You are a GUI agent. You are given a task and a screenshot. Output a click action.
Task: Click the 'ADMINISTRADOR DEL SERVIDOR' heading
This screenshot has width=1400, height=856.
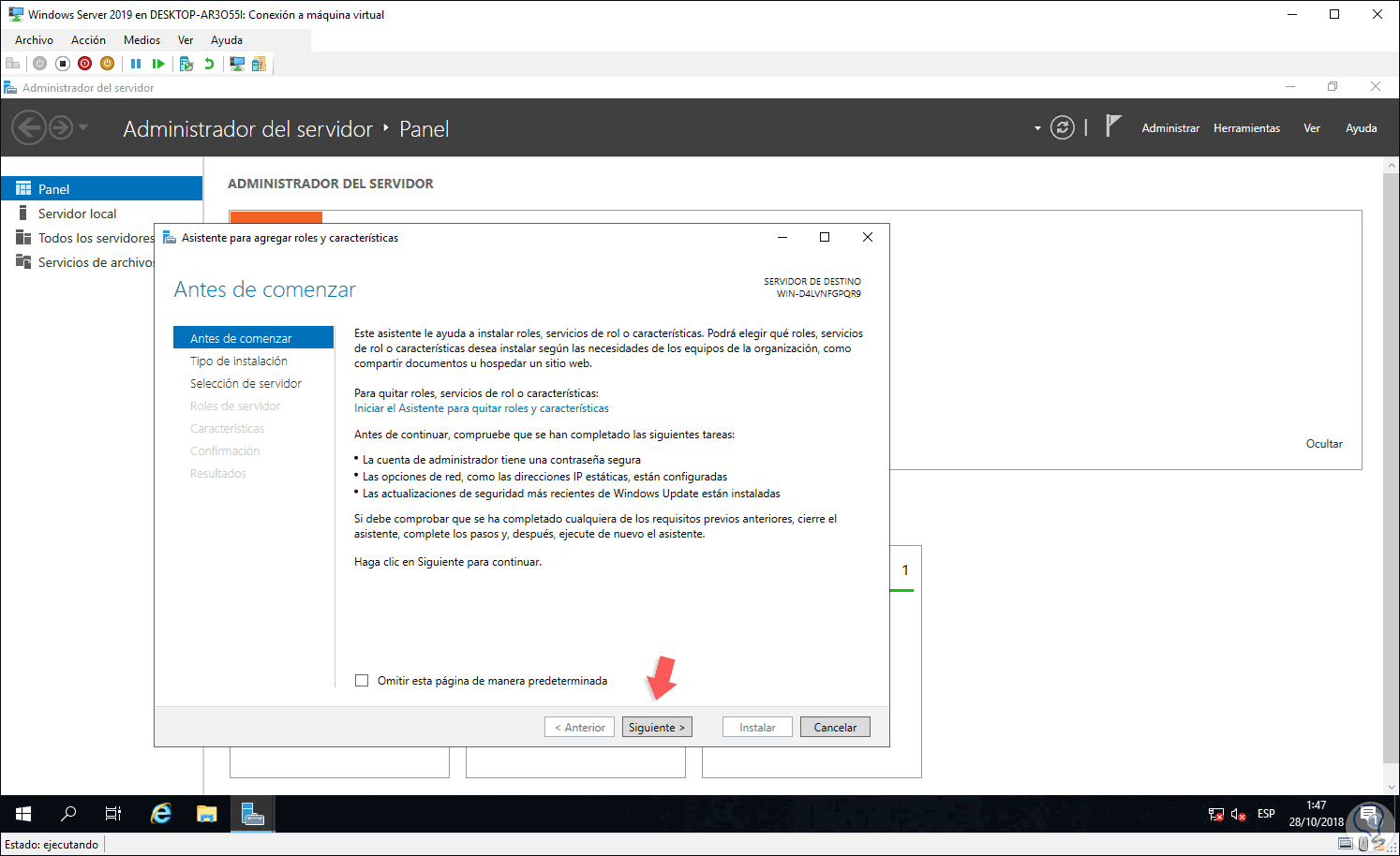click(x=331, y=184)
